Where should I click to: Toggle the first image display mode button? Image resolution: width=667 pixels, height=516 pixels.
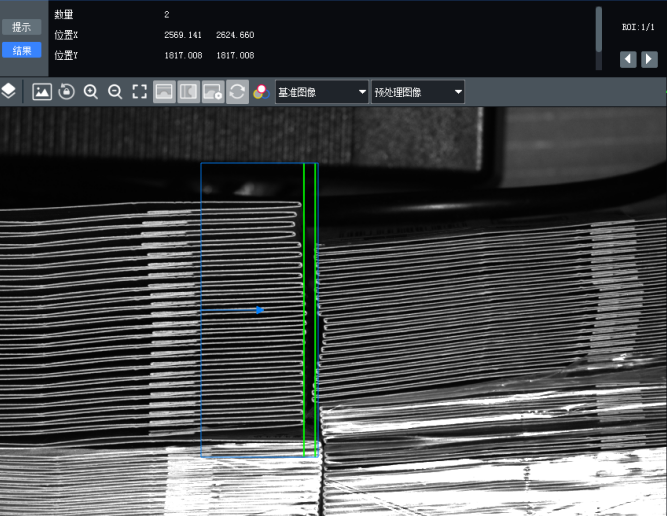tap(164, 92)
